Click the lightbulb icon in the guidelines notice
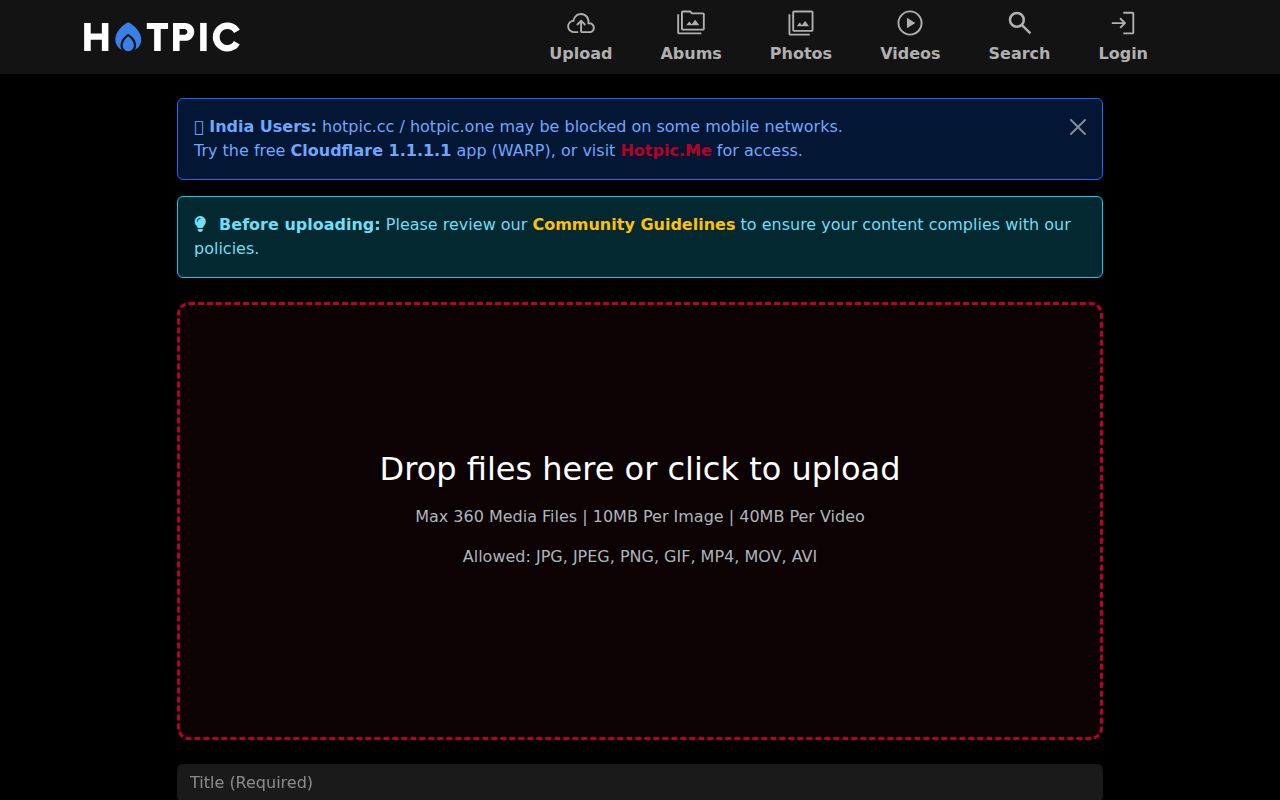Image resolution: width=1280 pixels, height=800 pixels. (201, 224)
